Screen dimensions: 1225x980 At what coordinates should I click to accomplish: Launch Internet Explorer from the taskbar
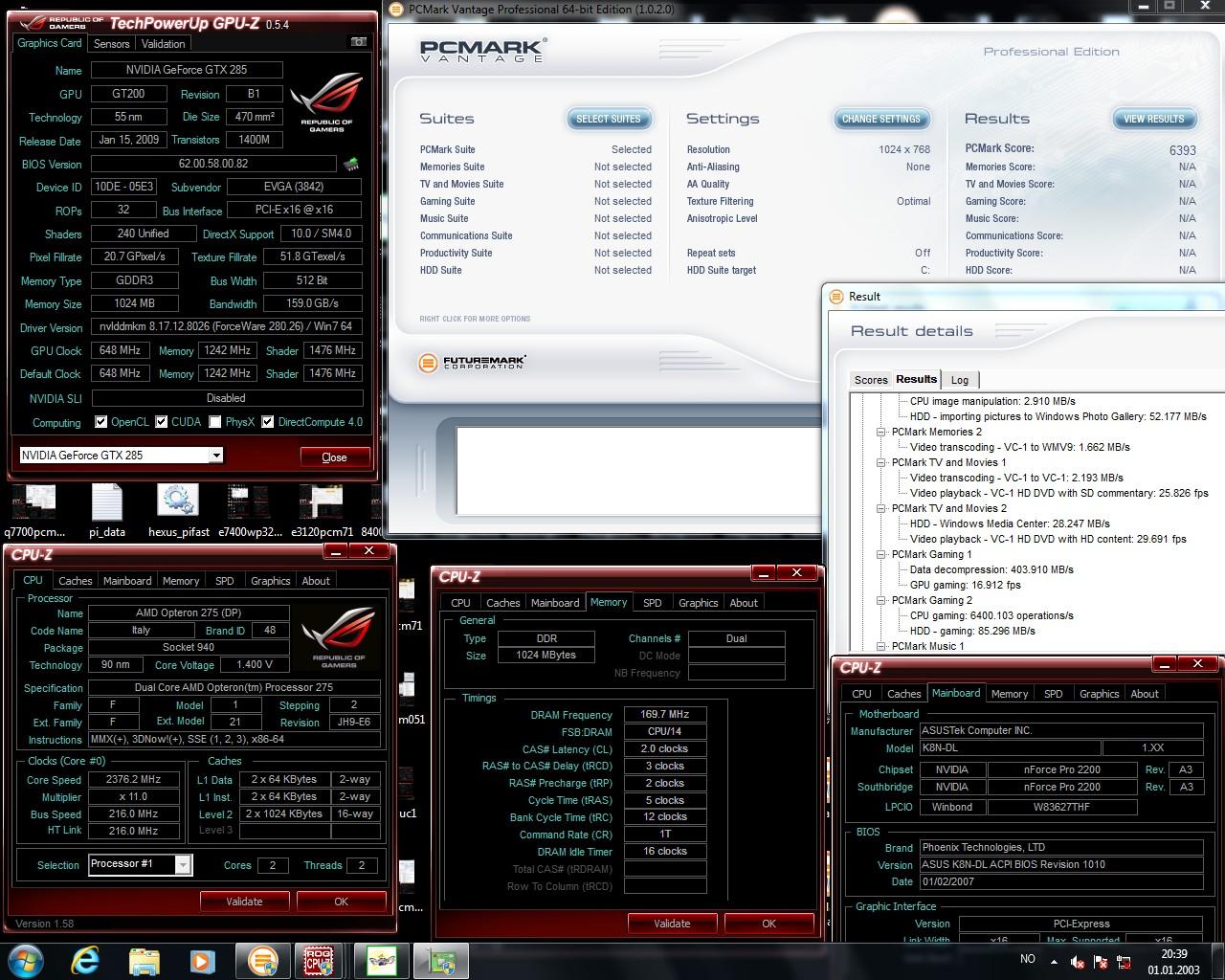(x=85, y=961)
